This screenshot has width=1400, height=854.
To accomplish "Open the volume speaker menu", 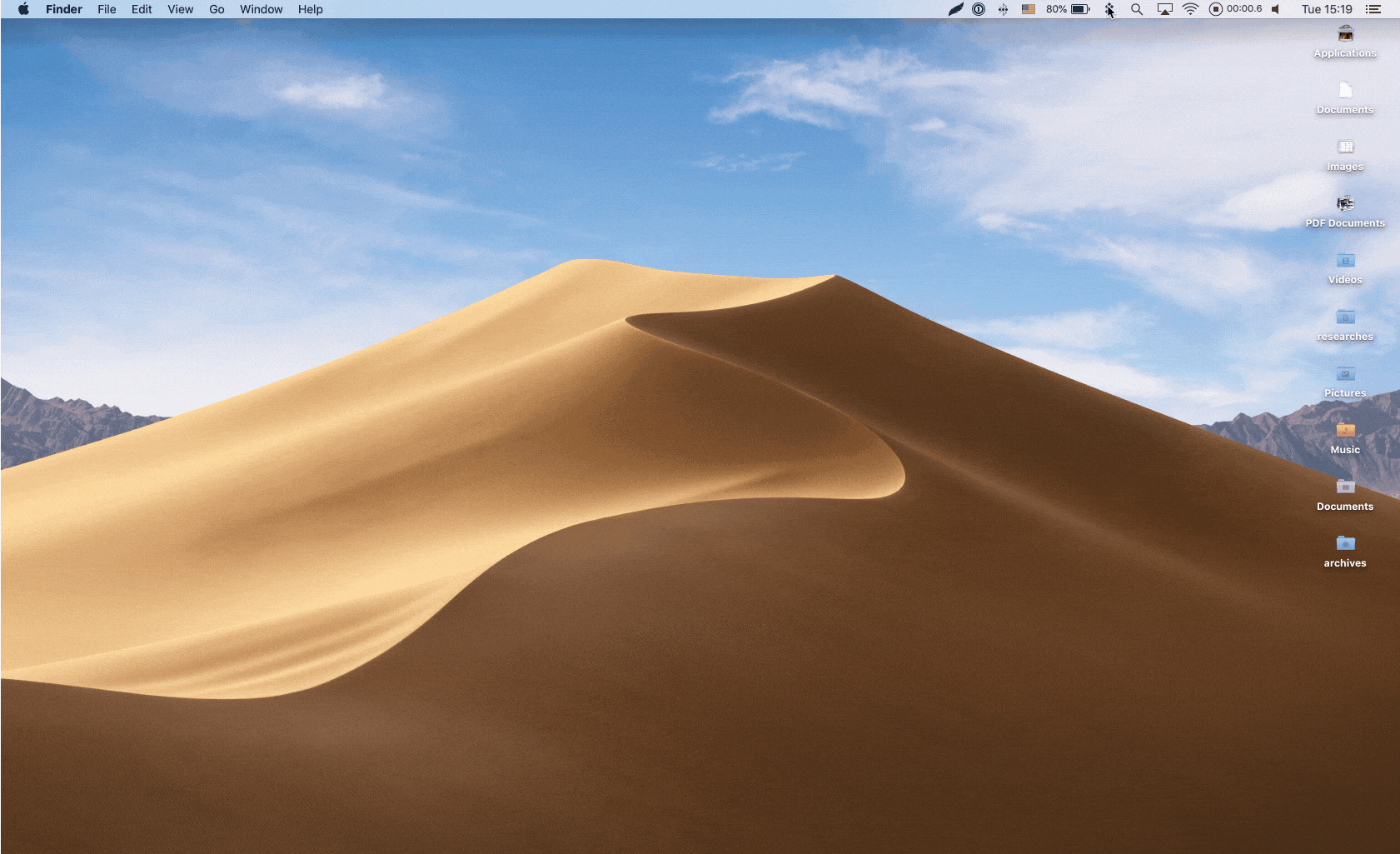I will (1275, 9).
